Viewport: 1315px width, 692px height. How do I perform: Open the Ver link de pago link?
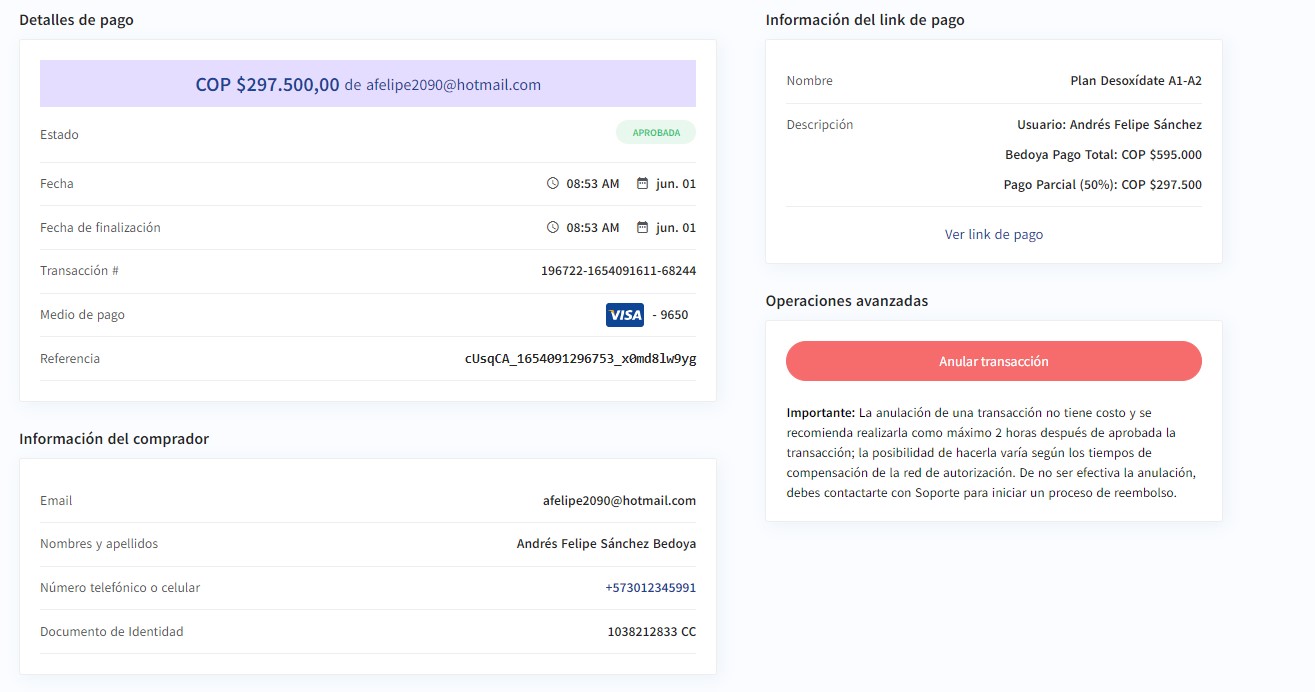993,235
